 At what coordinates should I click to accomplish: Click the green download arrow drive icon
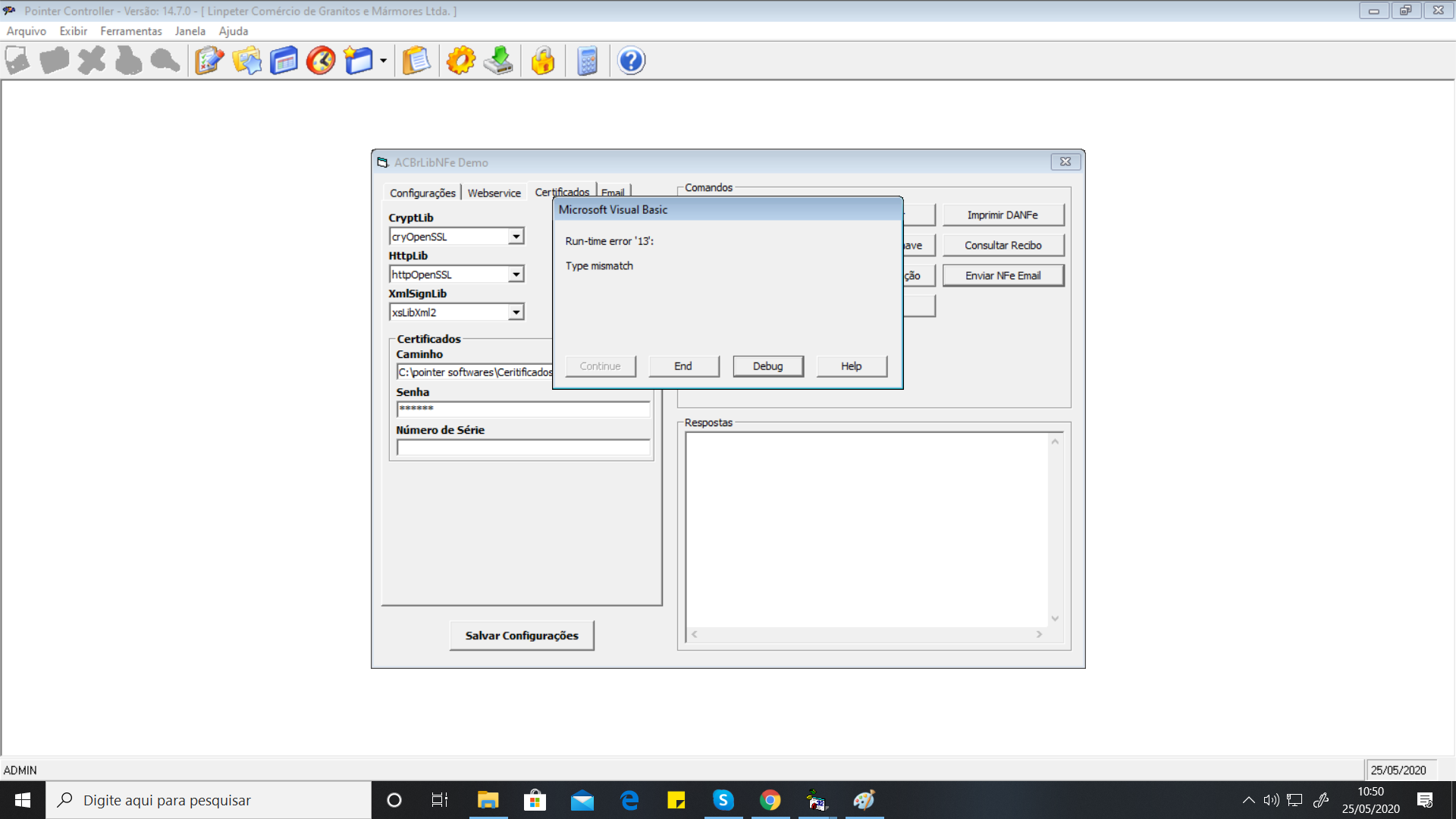pos(498,61)
